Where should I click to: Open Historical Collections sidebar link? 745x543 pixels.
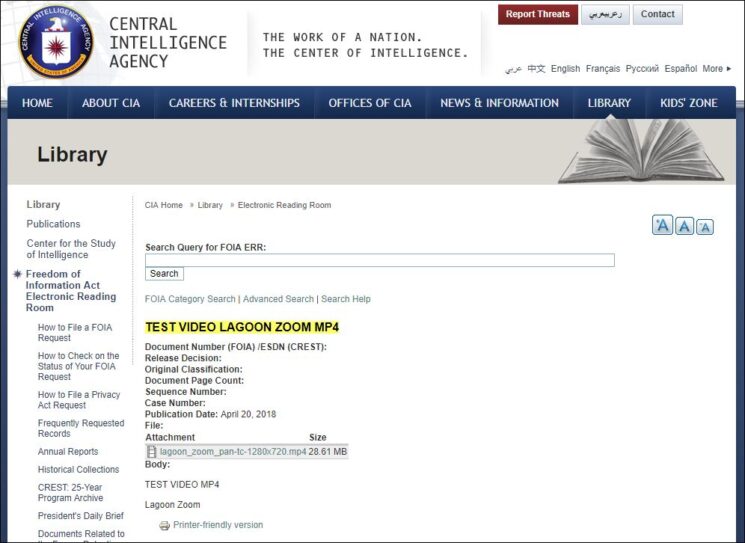[x=78, y=469]
